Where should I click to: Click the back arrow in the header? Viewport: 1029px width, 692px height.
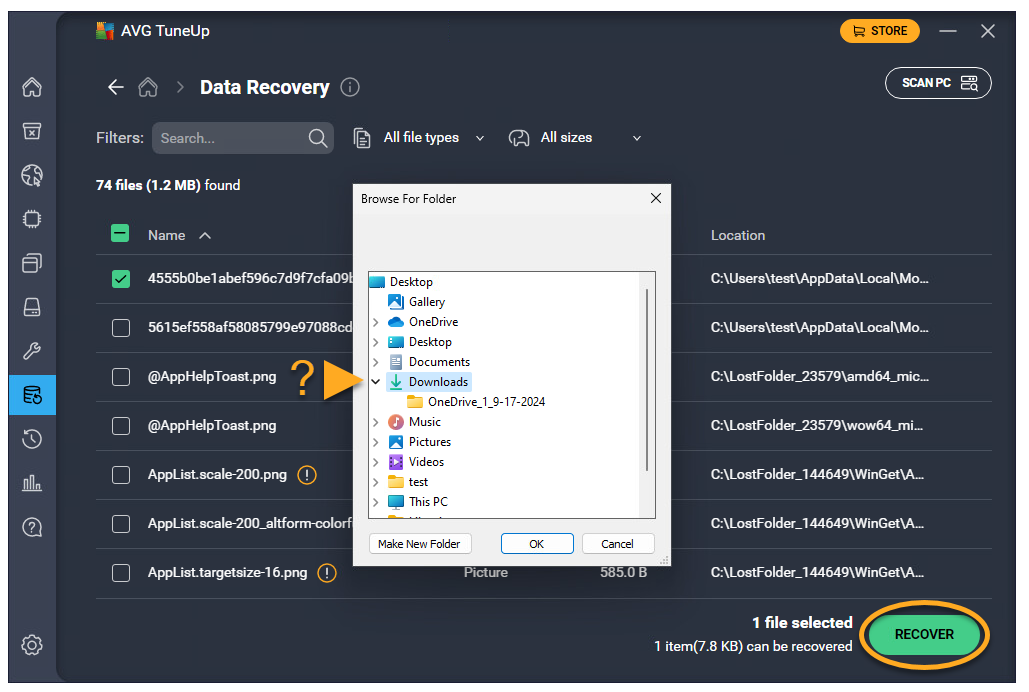[x=116, y=88]
